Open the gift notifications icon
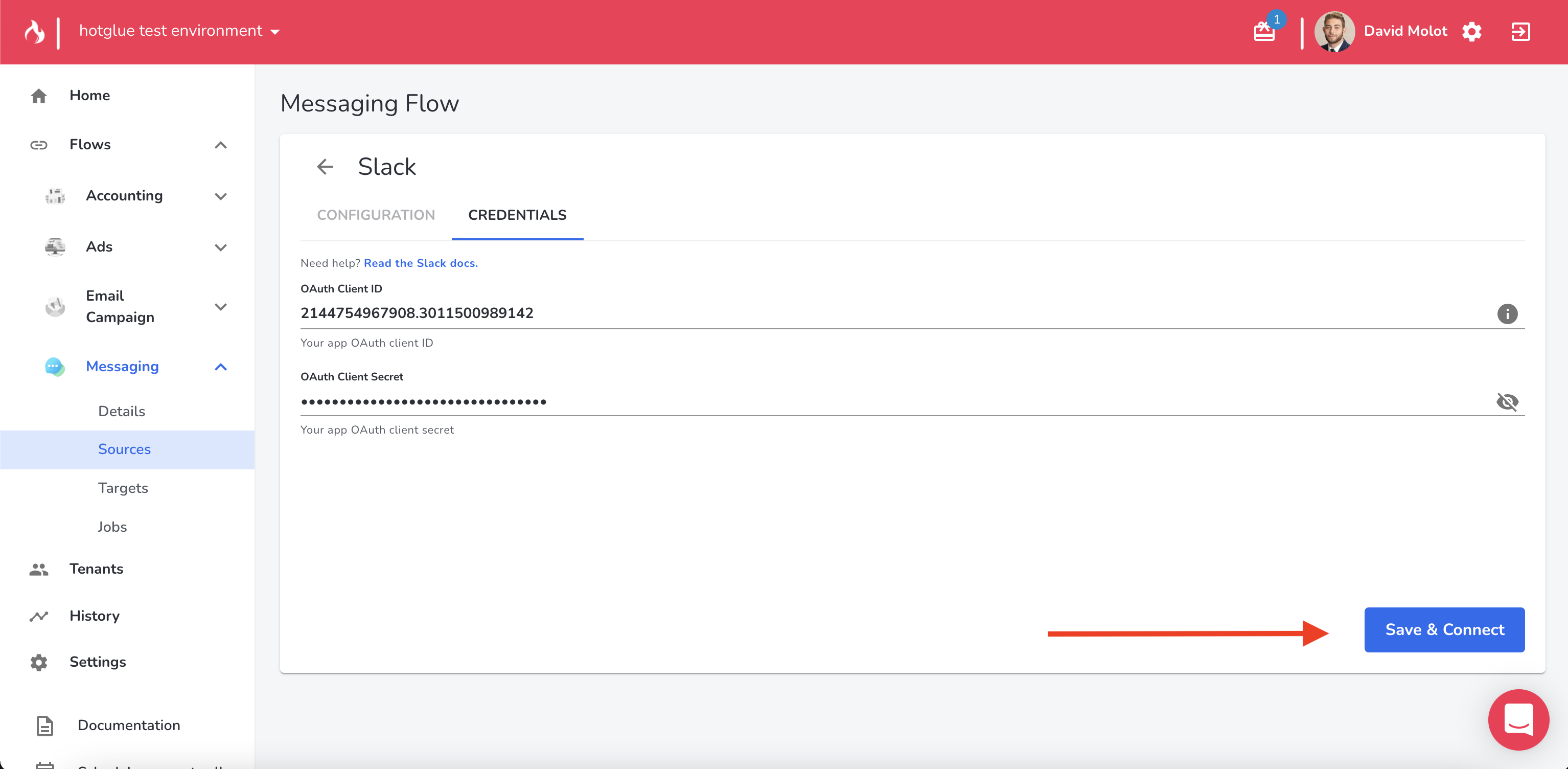The width and height of the screenshot is (1568, 769). coord(1264,32)
